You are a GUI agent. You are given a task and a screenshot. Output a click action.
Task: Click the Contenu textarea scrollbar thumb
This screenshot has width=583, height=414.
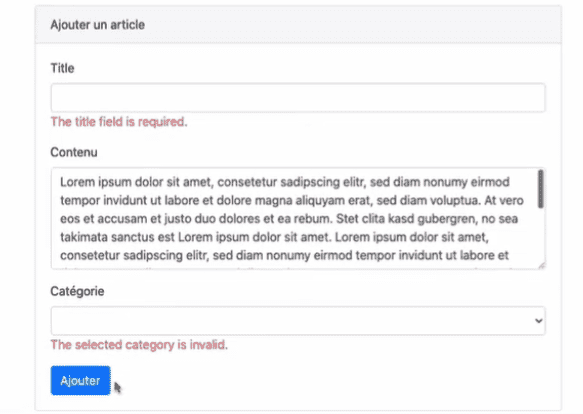click(541, 189)
